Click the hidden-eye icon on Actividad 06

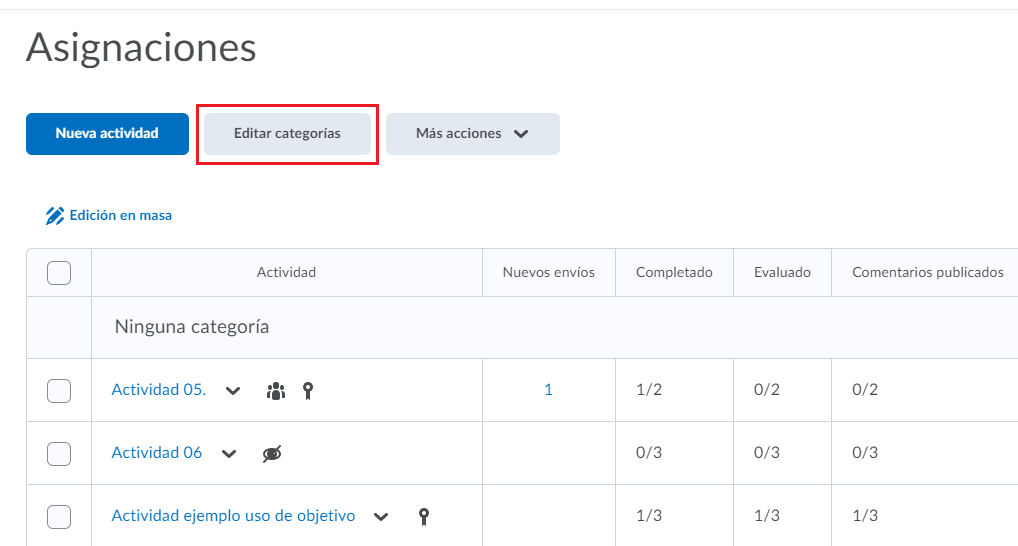[272, 454]
